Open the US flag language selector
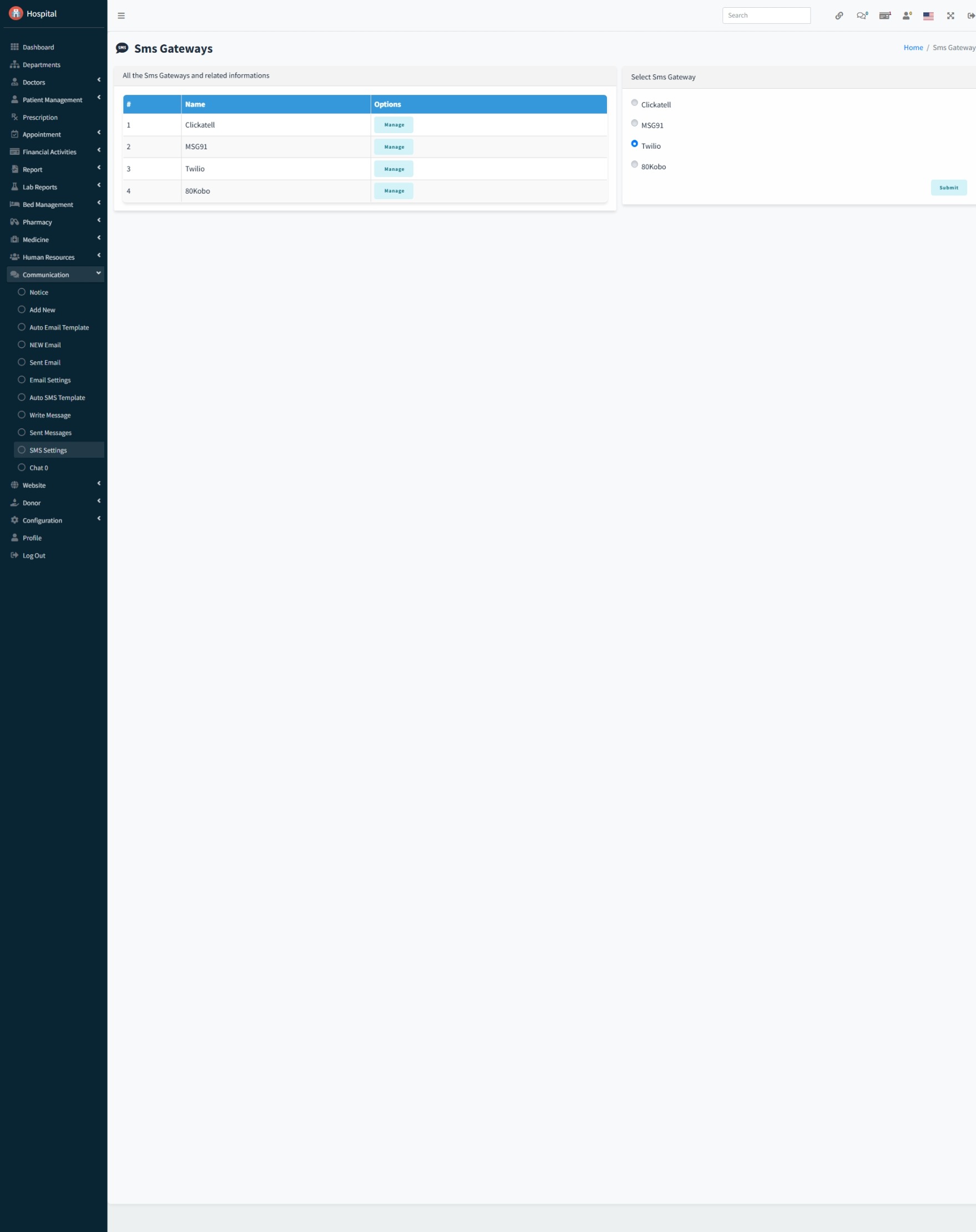 pos(929,16)
